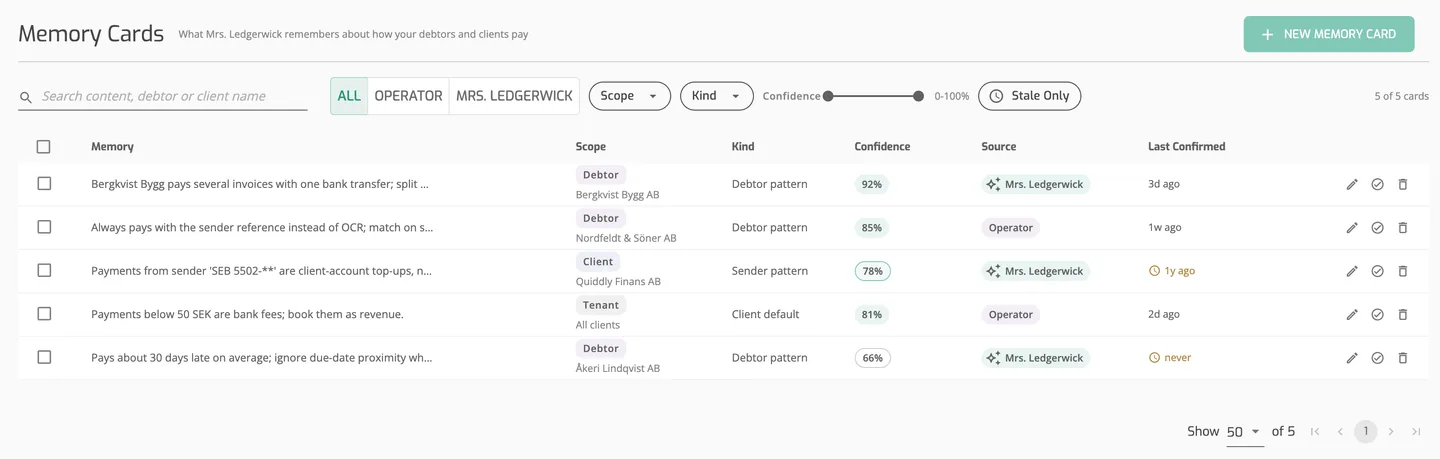
Task: Edit the Åkeri Lindqvist memory card
Action: pyautogui.click(x=1352, y=357)
